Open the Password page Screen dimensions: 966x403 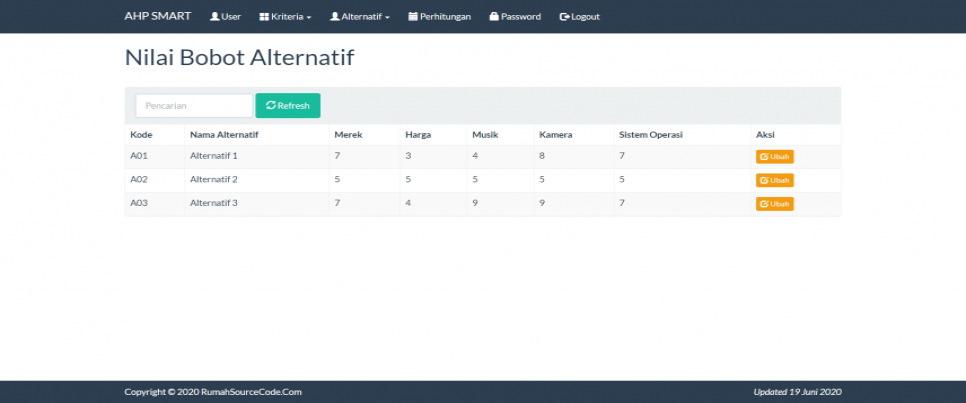point(516,17)
